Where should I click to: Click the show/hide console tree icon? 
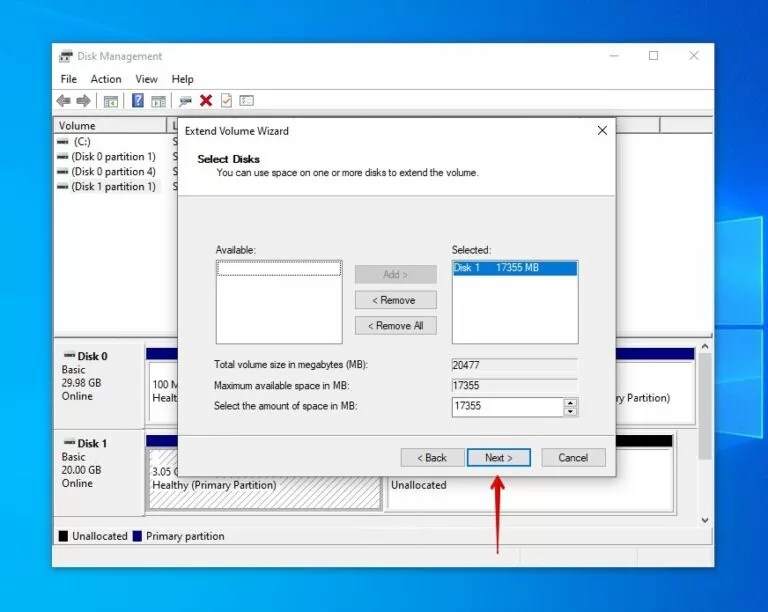111,101
